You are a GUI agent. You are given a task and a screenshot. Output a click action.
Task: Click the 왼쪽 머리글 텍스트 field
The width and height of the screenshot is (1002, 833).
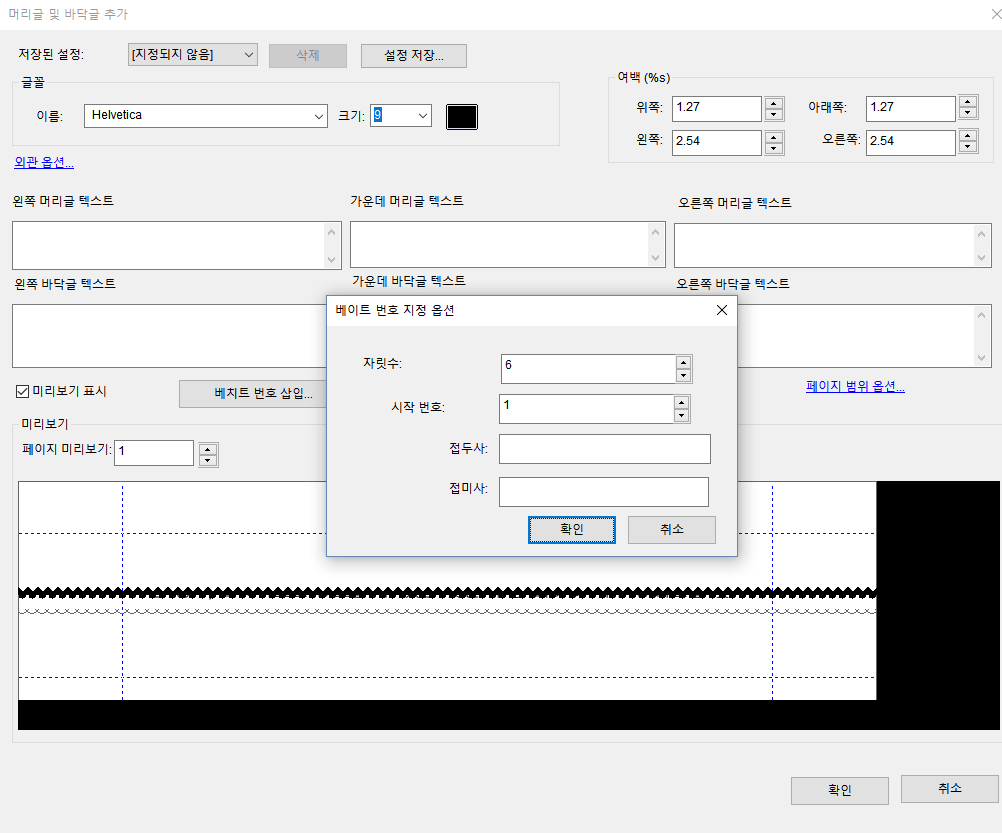click(x=170, y=243)
